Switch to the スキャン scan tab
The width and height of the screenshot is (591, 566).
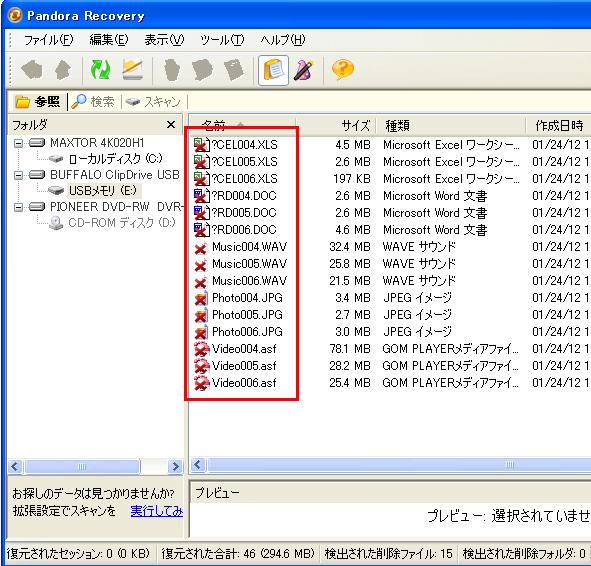153,102
